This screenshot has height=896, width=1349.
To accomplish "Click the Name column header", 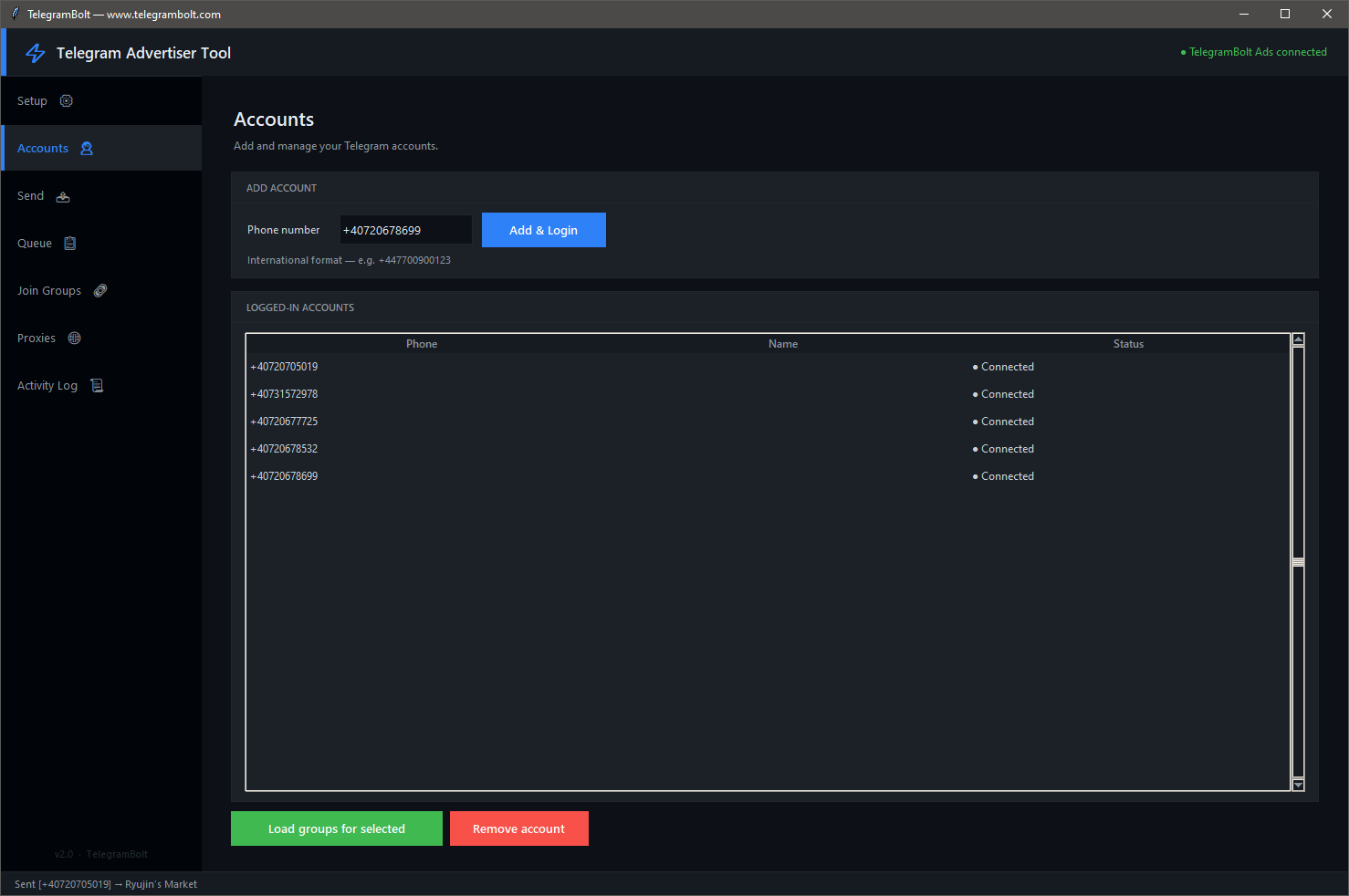I will coord(783,344).
